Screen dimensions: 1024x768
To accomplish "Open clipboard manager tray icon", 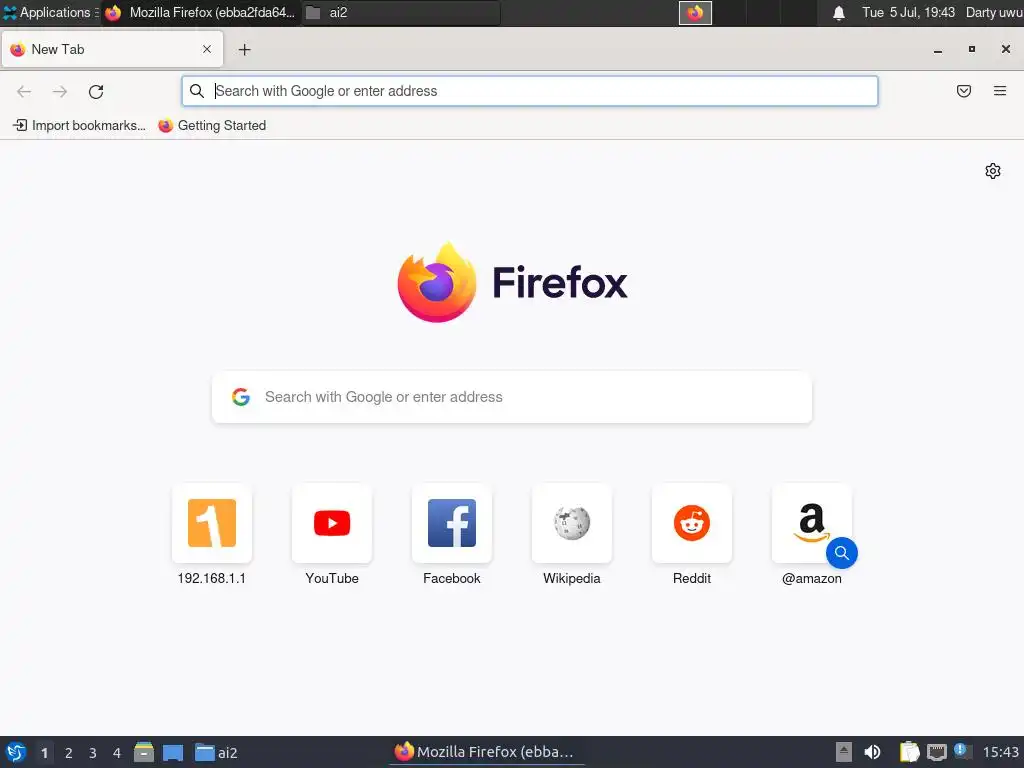I will (x=909, y=752).
